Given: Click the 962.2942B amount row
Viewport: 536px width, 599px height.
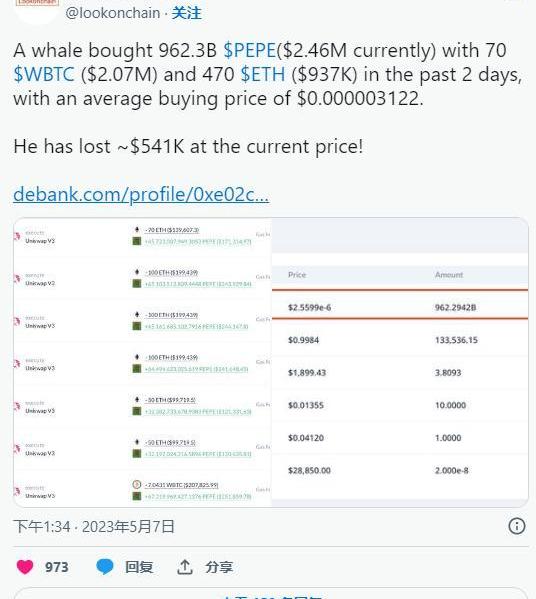Looking at the screenshot, I should 400,307.
